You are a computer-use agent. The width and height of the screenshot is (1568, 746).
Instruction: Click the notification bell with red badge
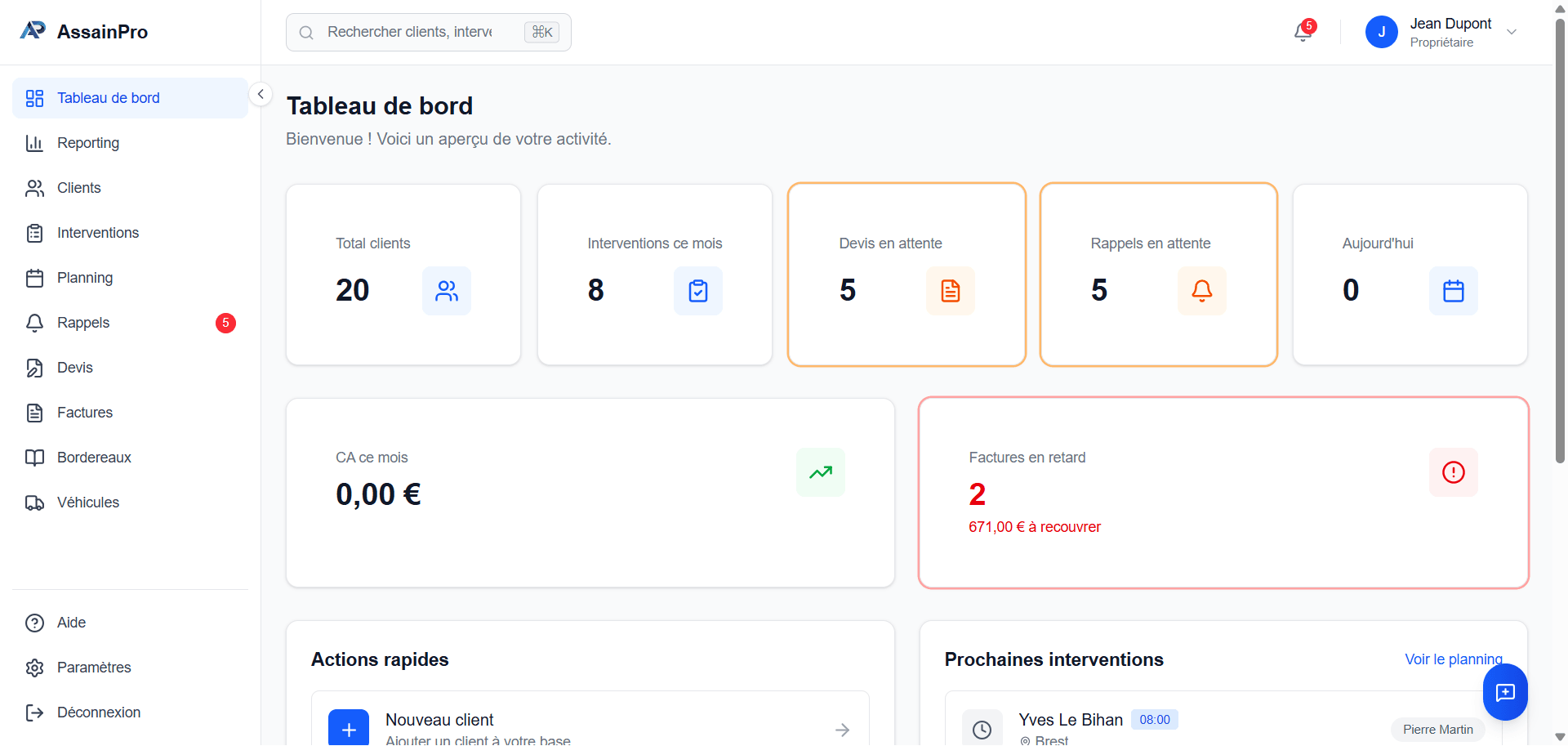1302,32
